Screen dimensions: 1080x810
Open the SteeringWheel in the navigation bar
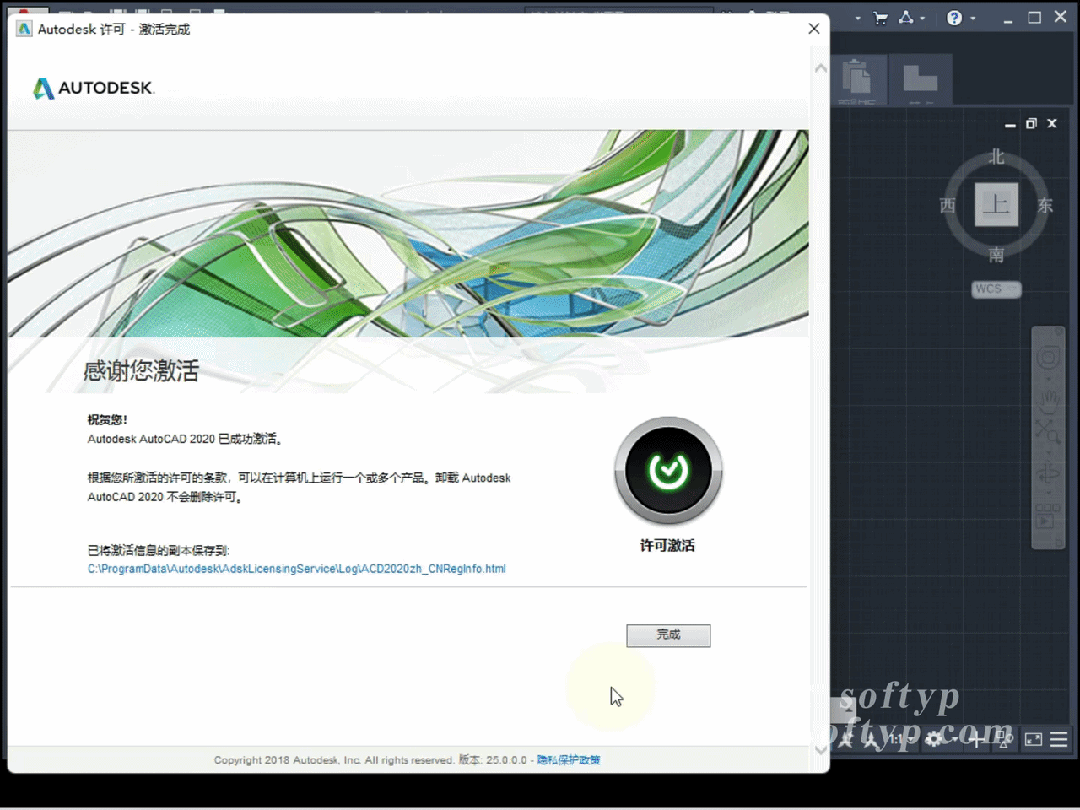[1048, 358]
